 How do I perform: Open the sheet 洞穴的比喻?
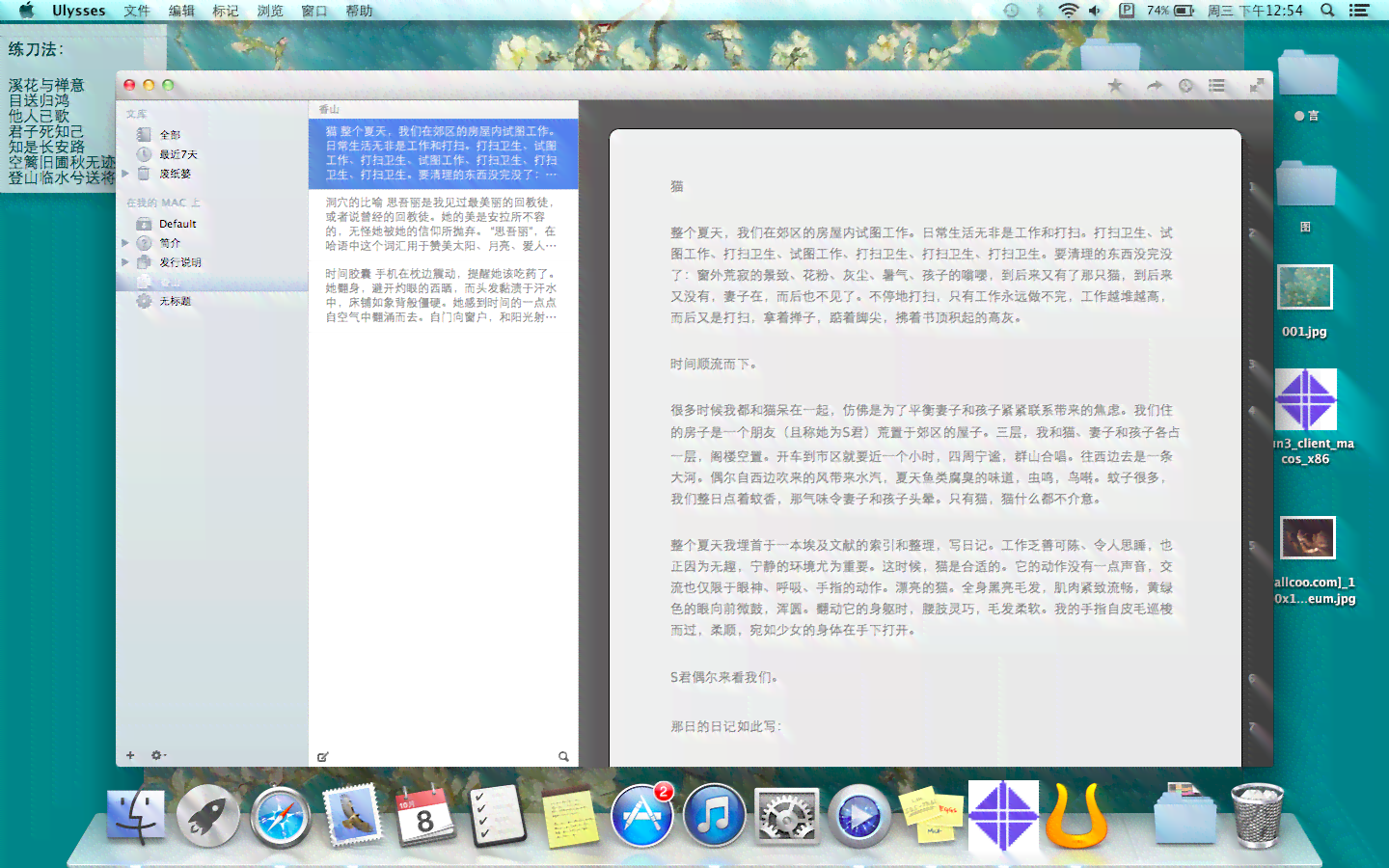pos(444,224)
